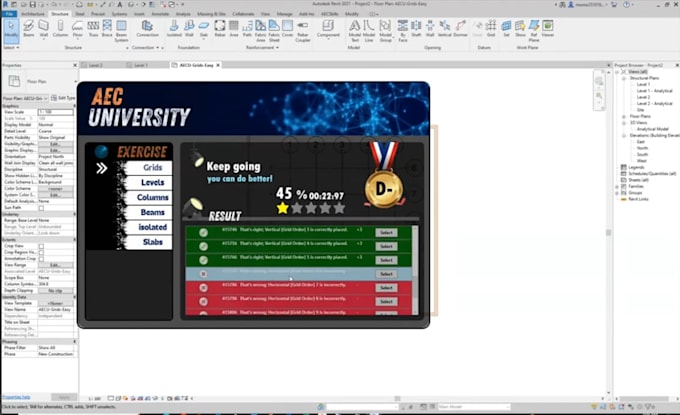Screen dimensions: 680x415
Task: Select Isolated foundation tool
Action: (x=174, y=29)
